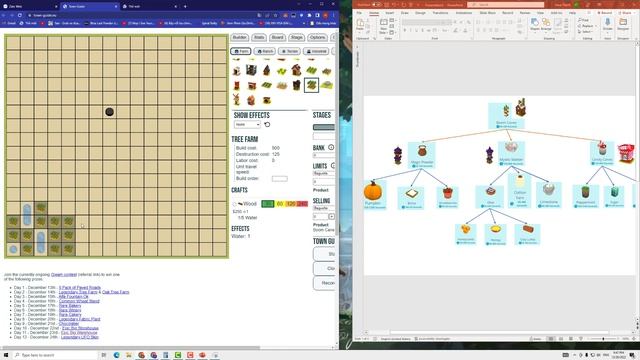Screen dimensions: 640x360
Task: Open the Common Wheat Stand link
Action: [x=79, y=301]
